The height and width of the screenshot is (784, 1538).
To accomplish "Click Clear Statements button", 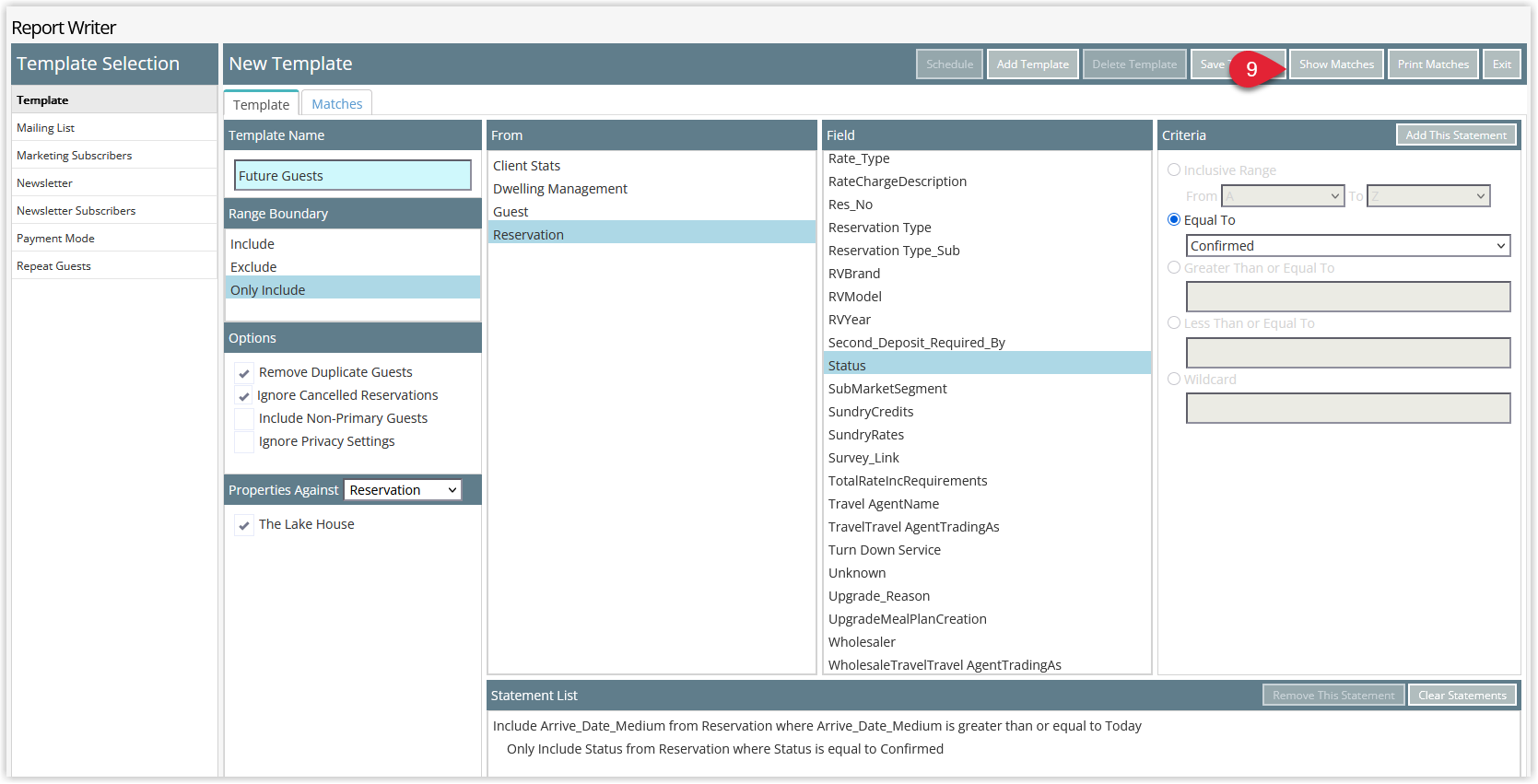I will click(1462, 696).
